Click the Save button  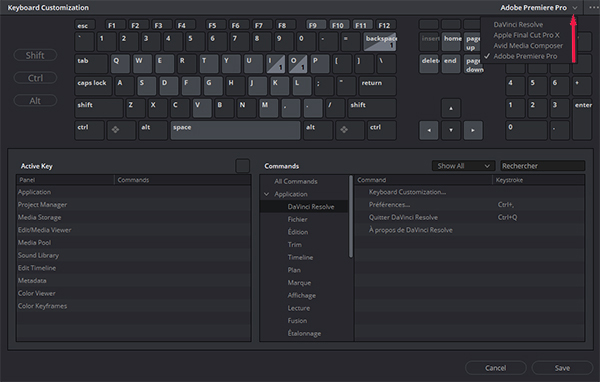tap(562, 368)
